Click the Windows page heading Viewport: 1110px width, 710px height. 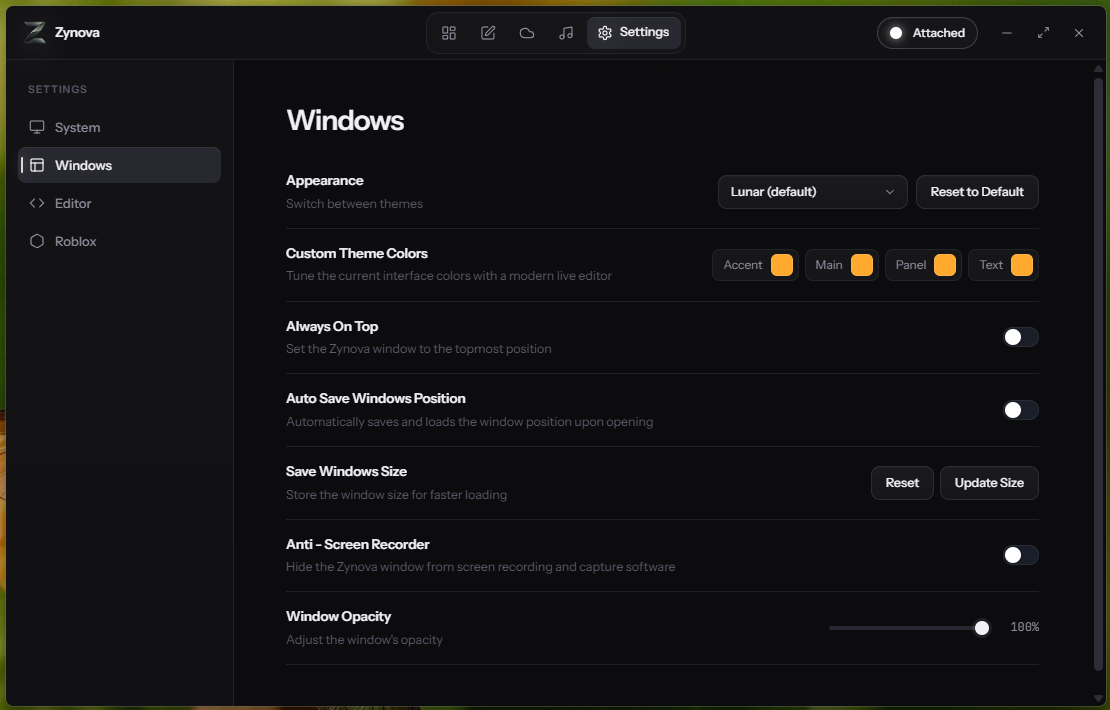tap(345, 120)
